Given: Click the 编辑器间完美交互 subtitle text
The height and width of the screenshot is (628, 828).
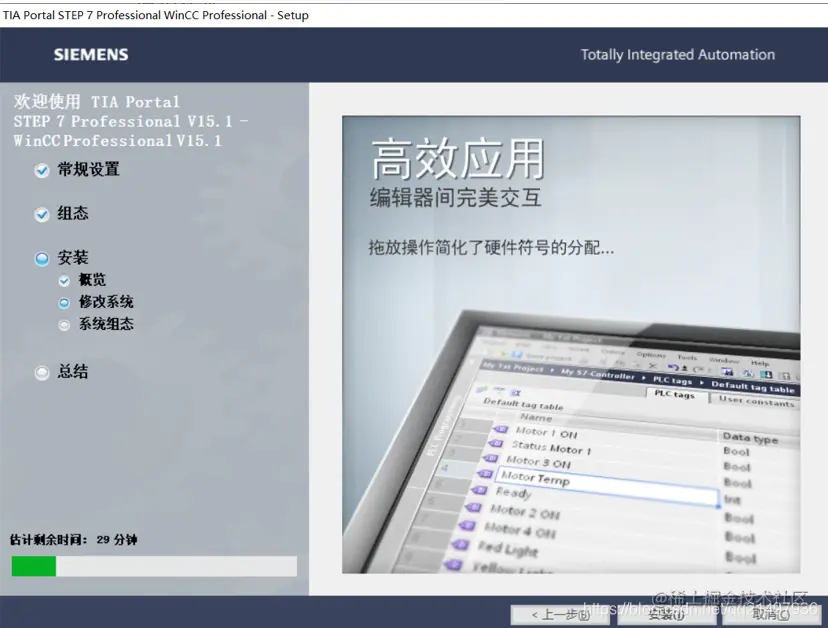Looking at the screenshot, I should point(456,198).
